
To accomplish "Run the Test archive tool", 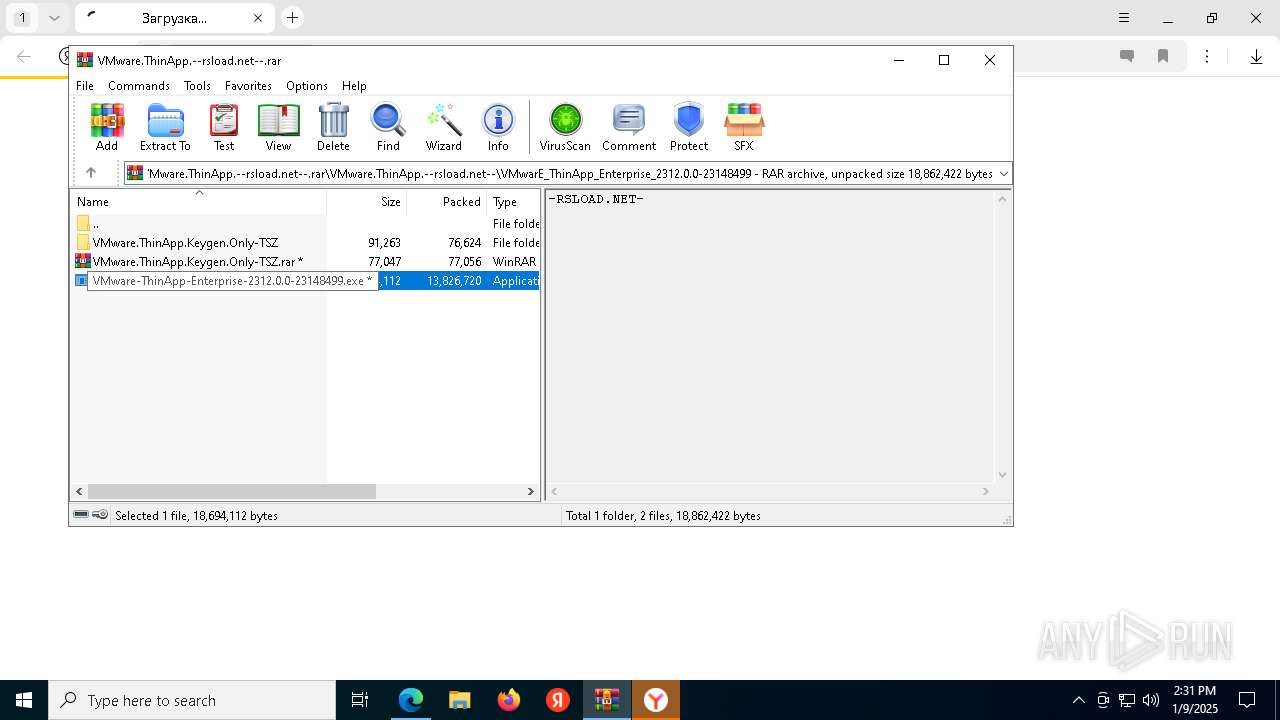I will (x=224, y=127).
